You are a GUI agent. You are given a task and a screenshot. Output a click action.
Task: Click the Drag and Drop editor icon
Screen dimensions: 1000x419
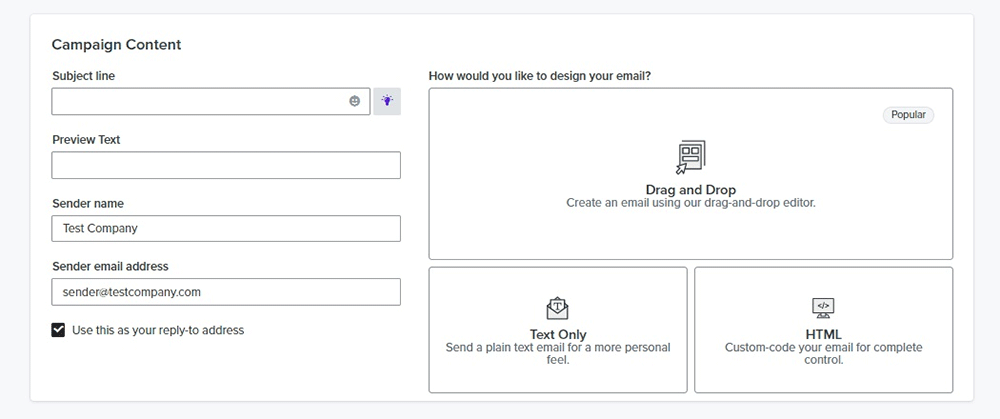click(x=690, y=157)
